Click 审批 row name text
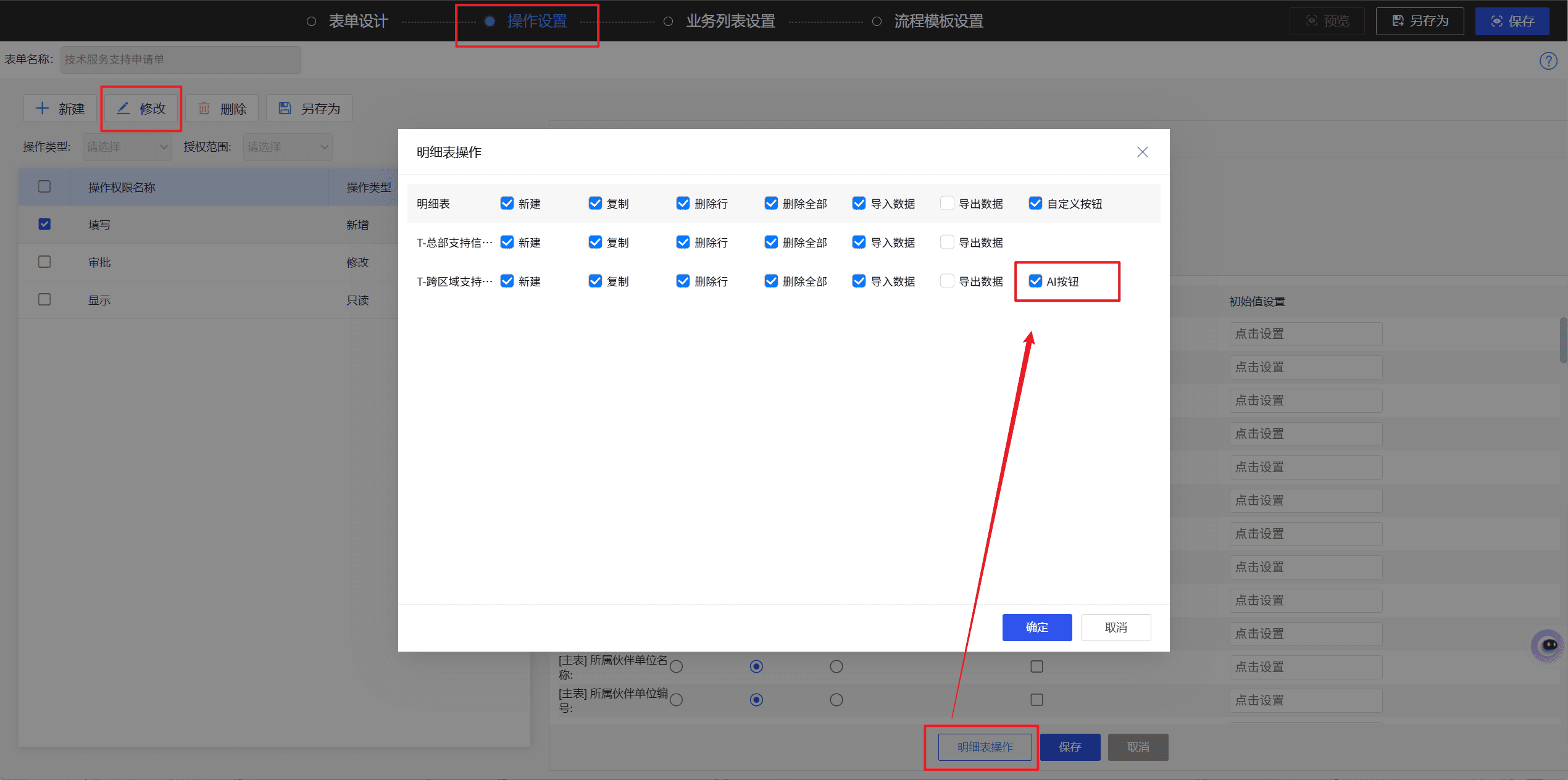The image size is (1568, 780). (x=99, y=263)
